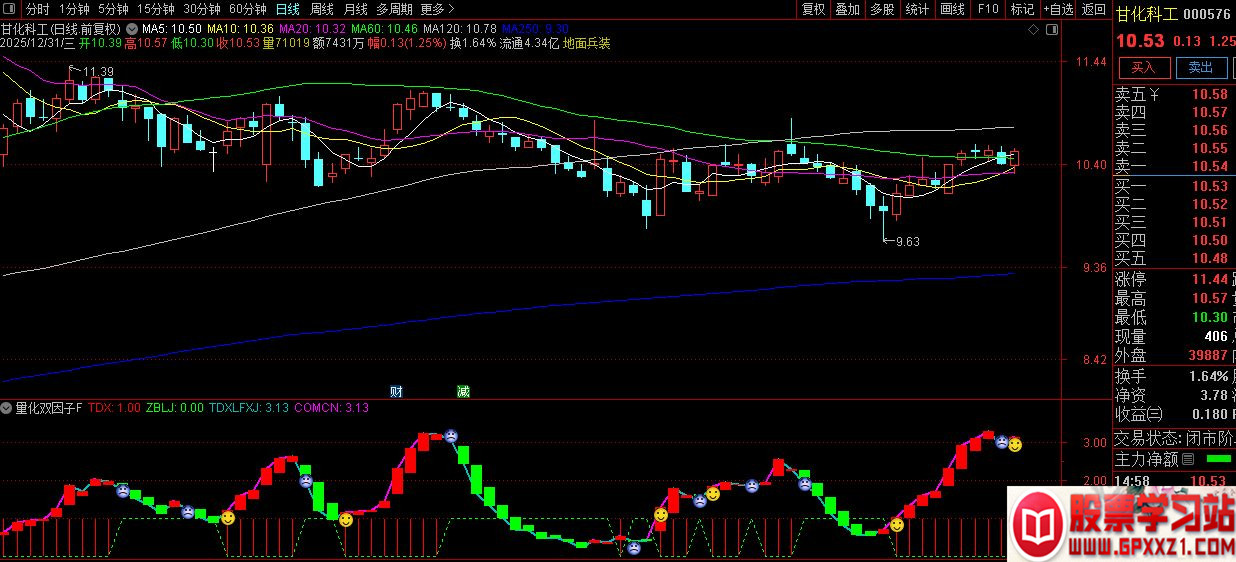Open dropdown arrow beside 甘化科工(日线.前复权)
This screenshot has width=1236, height=562.
click(x=132, y=29)
